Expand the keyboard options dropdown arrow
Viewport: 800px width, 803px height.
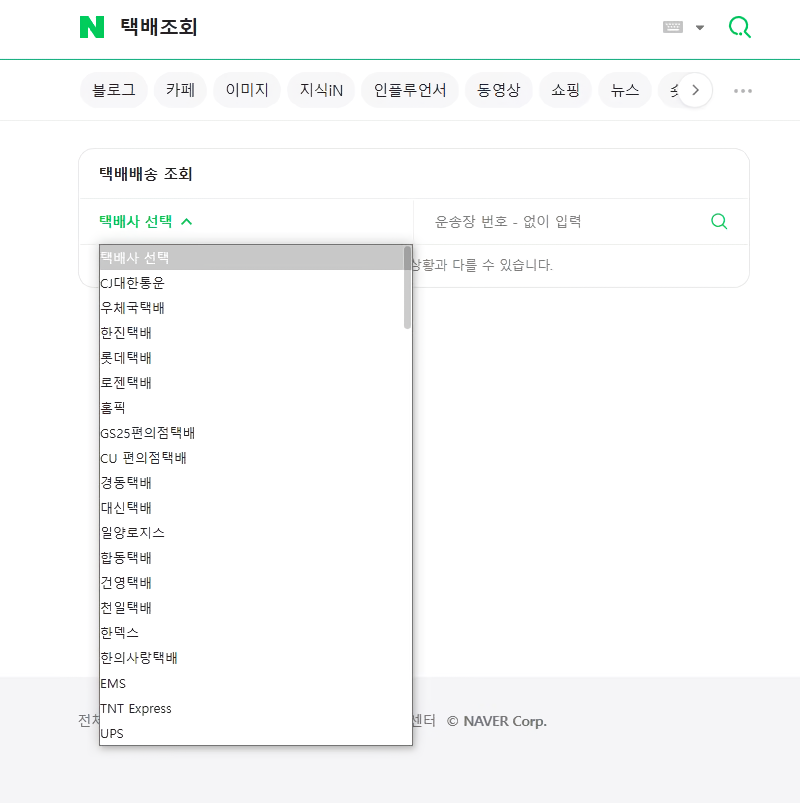700,28
